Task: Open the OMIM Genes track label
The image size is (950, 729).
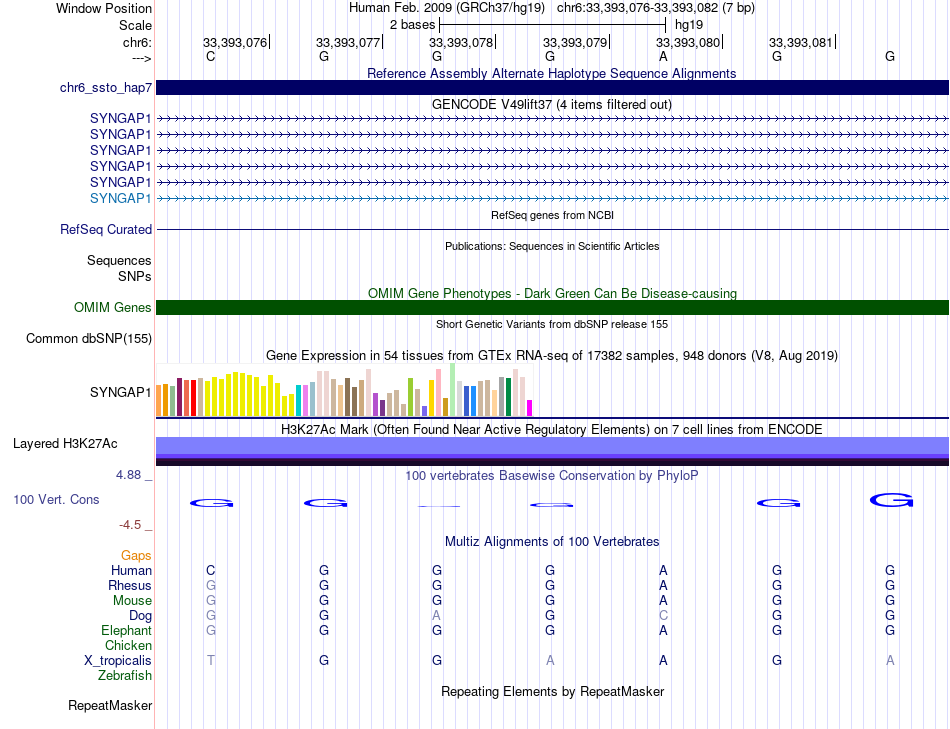Action: pos(112,307)
